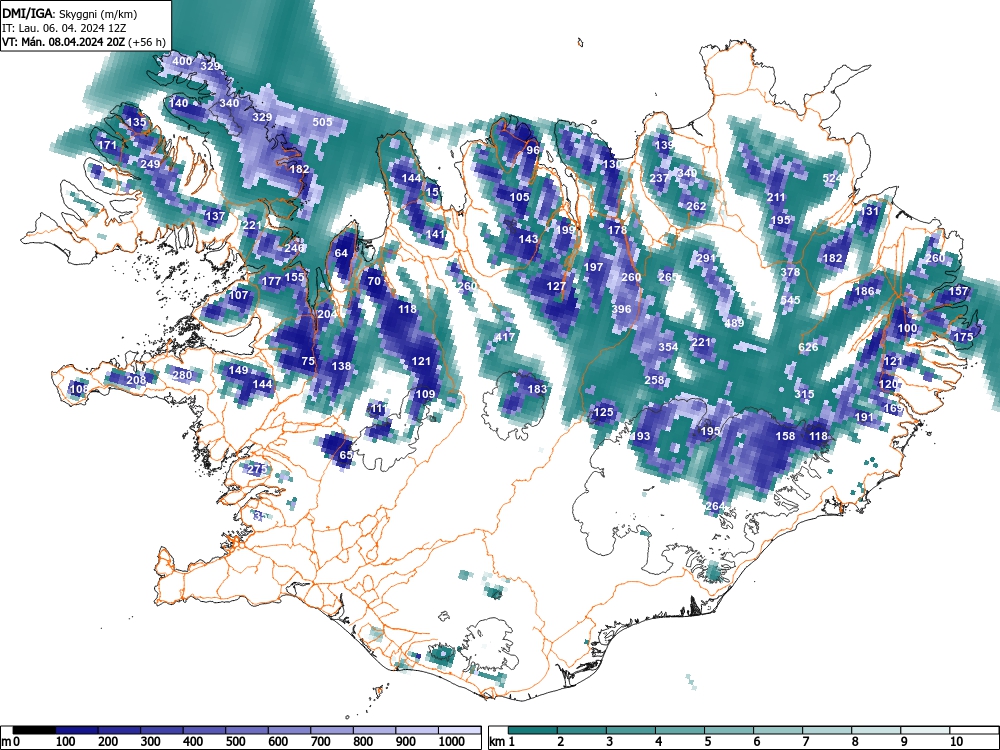Click the visibility value '249'

coord(150,164)
